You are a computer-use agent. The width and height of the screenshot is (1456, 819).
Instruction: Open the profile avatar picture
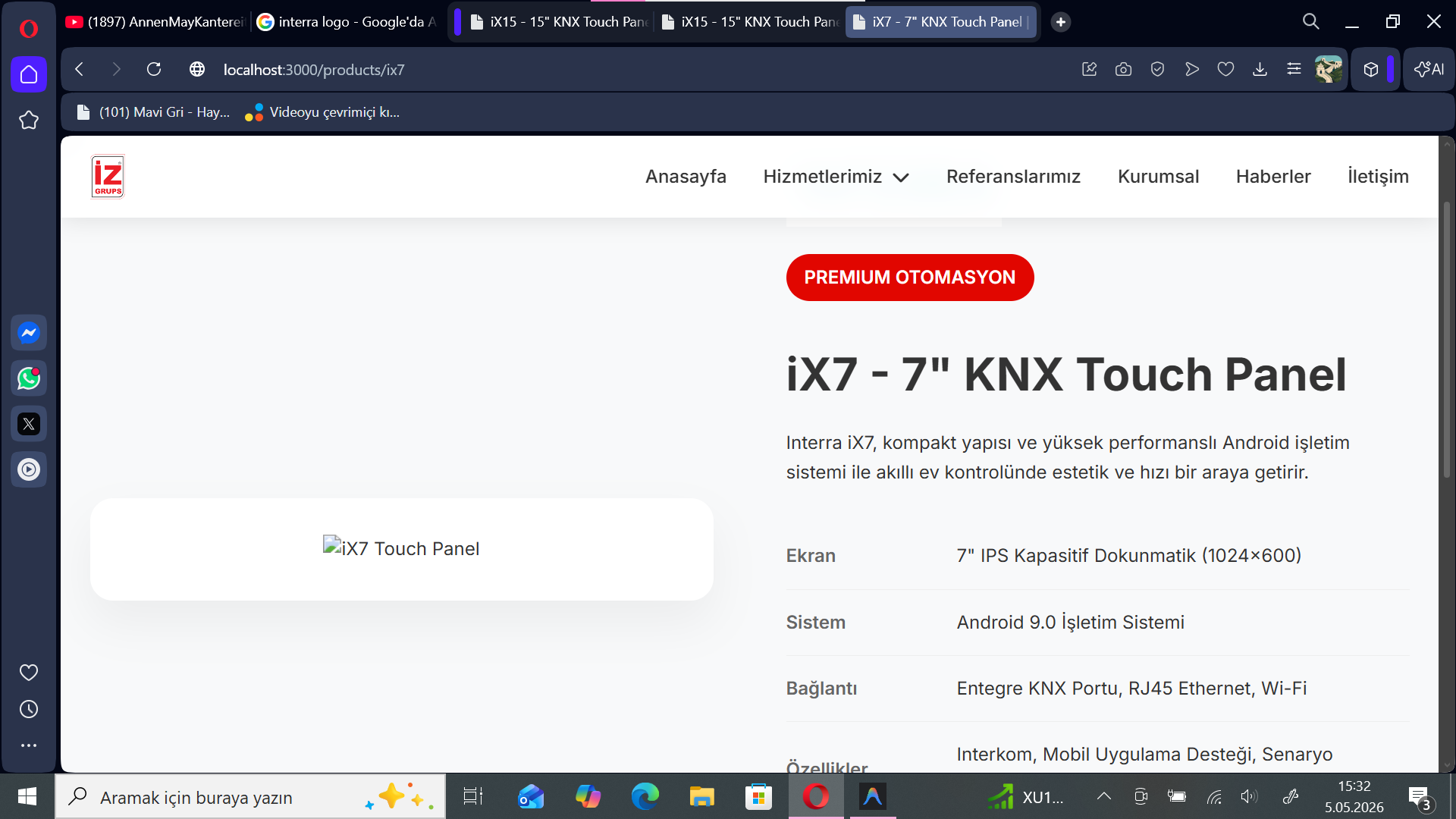coord(1329,70)
